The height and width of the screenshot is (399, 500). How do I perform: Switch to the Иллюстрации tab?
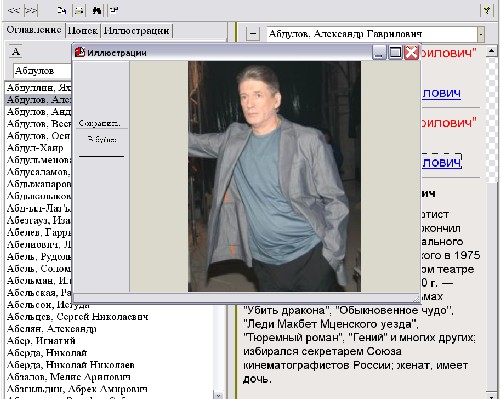[137, 30]
